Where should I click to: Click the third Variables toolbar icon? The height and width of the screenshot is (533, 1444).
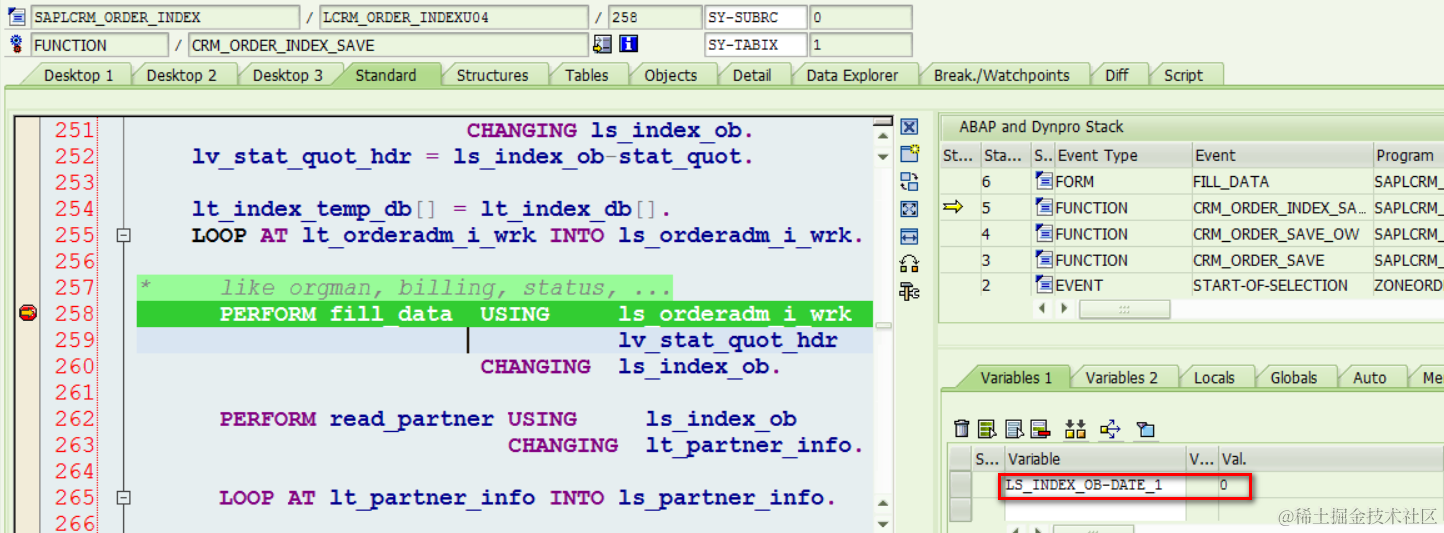tap(1014, 429)
